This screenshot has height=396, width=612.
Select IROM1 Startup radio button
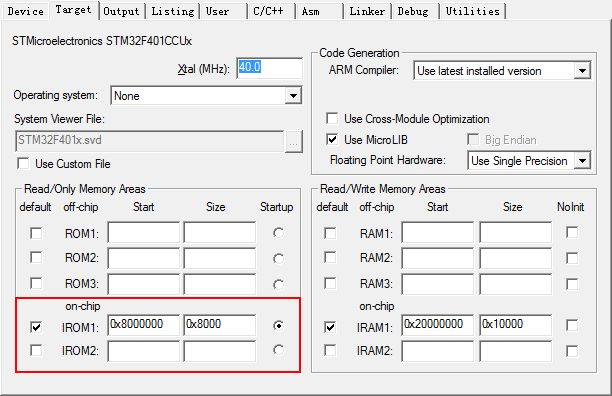click(x=279, y=325)
